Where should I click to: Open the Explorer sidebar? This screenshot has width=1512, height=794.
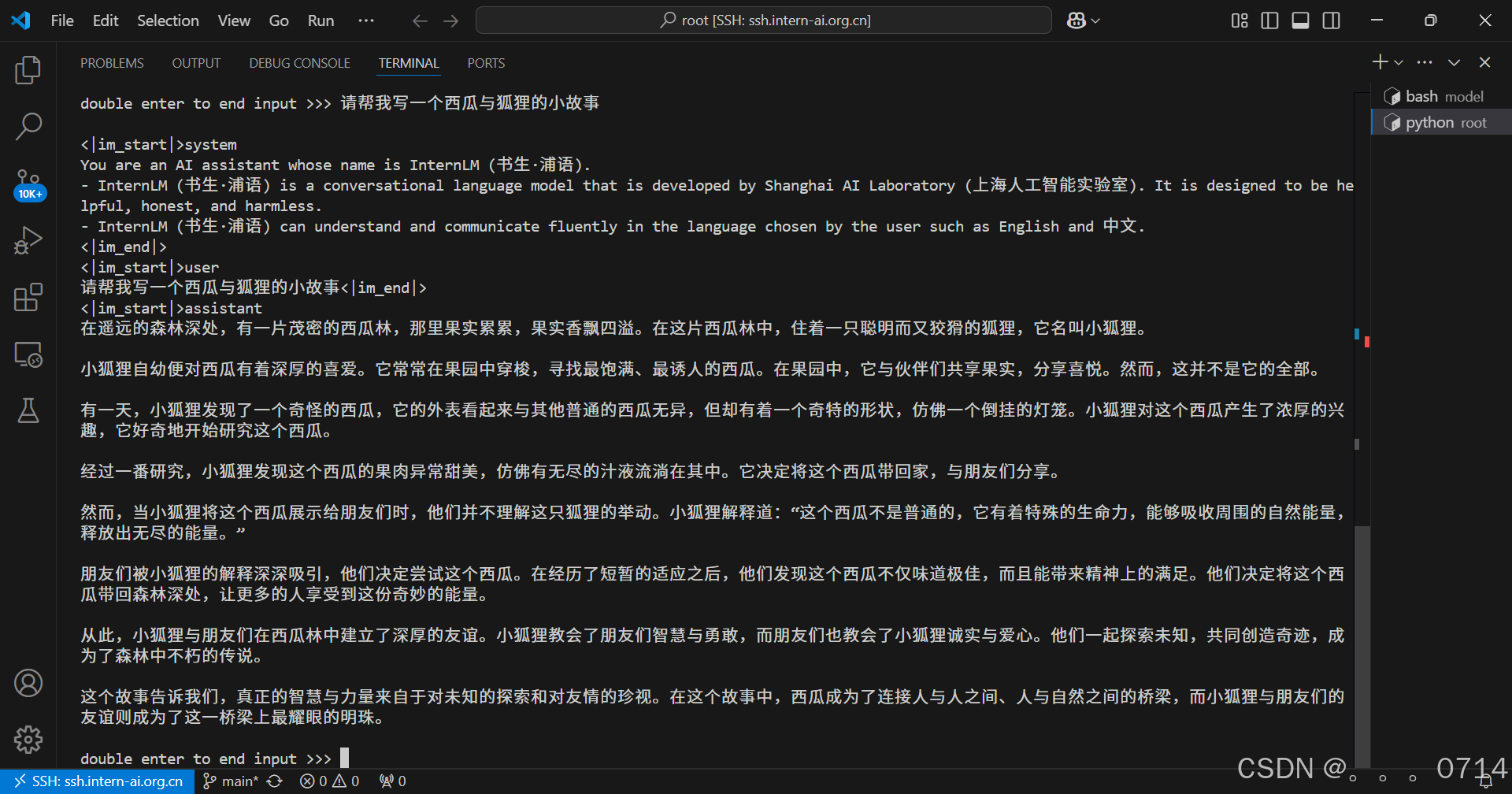(x=28, y=69)
